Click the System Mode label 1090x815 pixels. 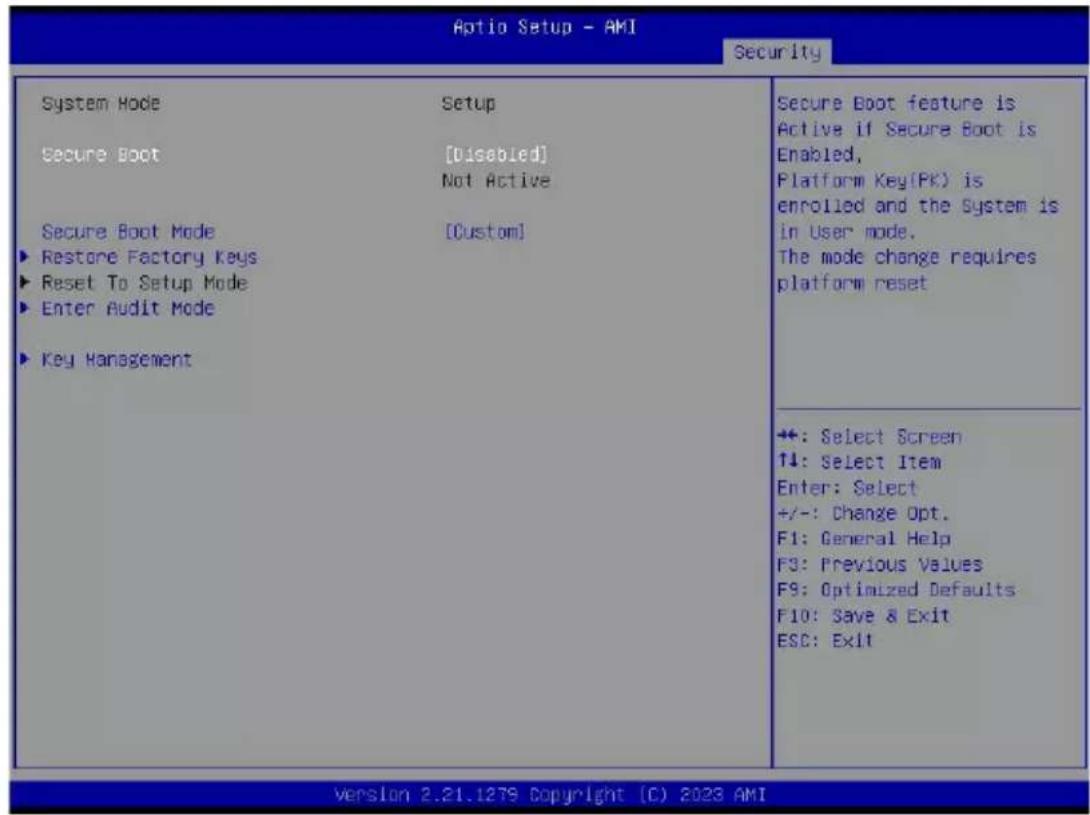tap(101, 104)
